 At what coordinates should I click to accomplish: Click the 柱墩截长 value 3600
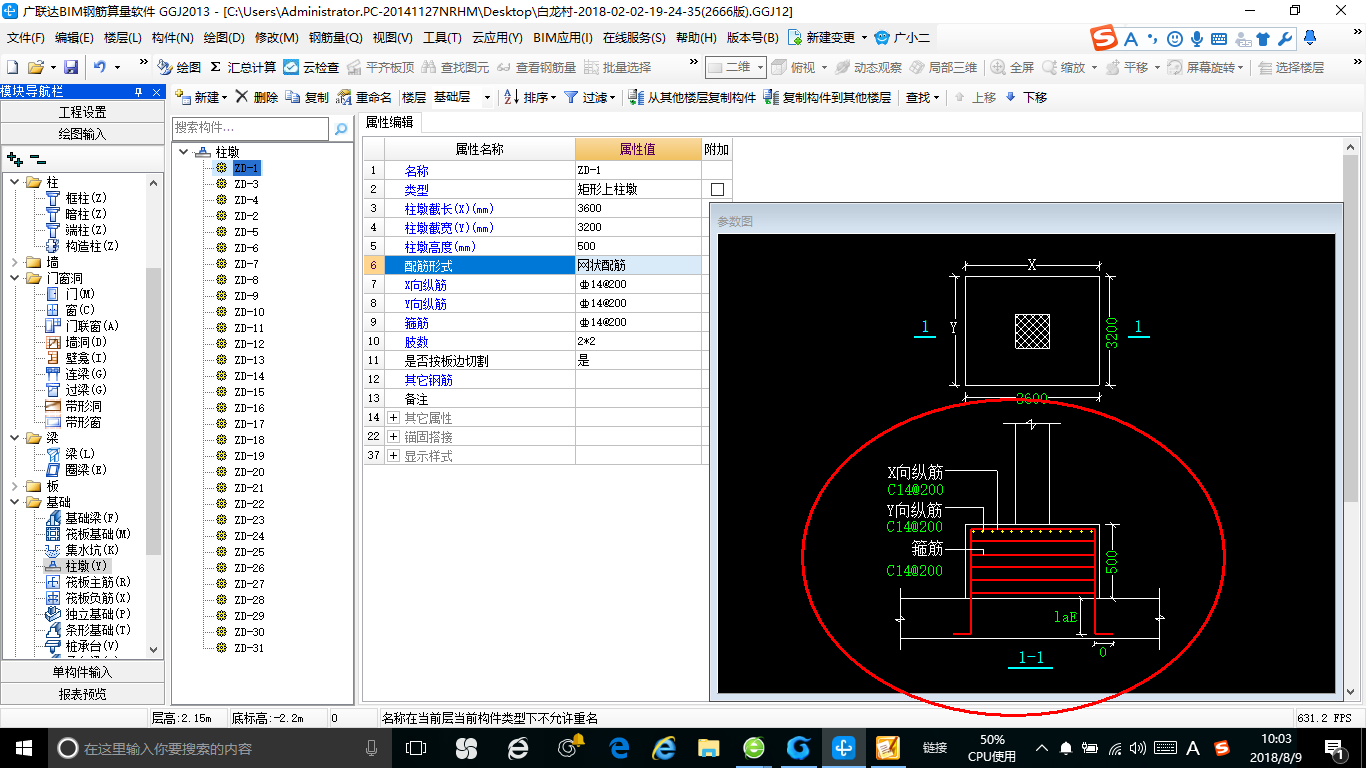pyautogui.click(x=638, y=208)
